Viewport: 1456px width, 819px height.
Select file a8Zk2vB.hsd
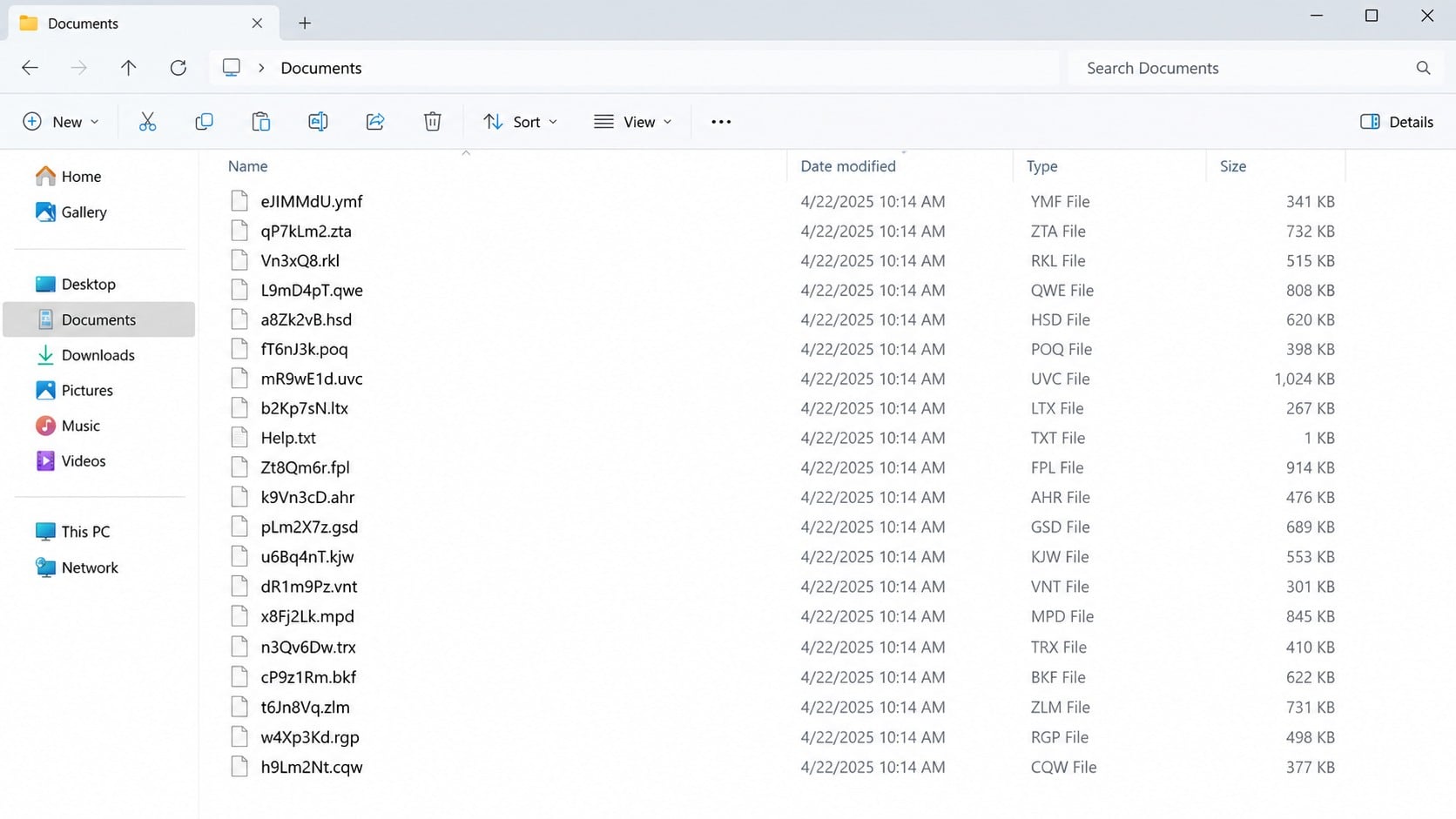point(306,320)
